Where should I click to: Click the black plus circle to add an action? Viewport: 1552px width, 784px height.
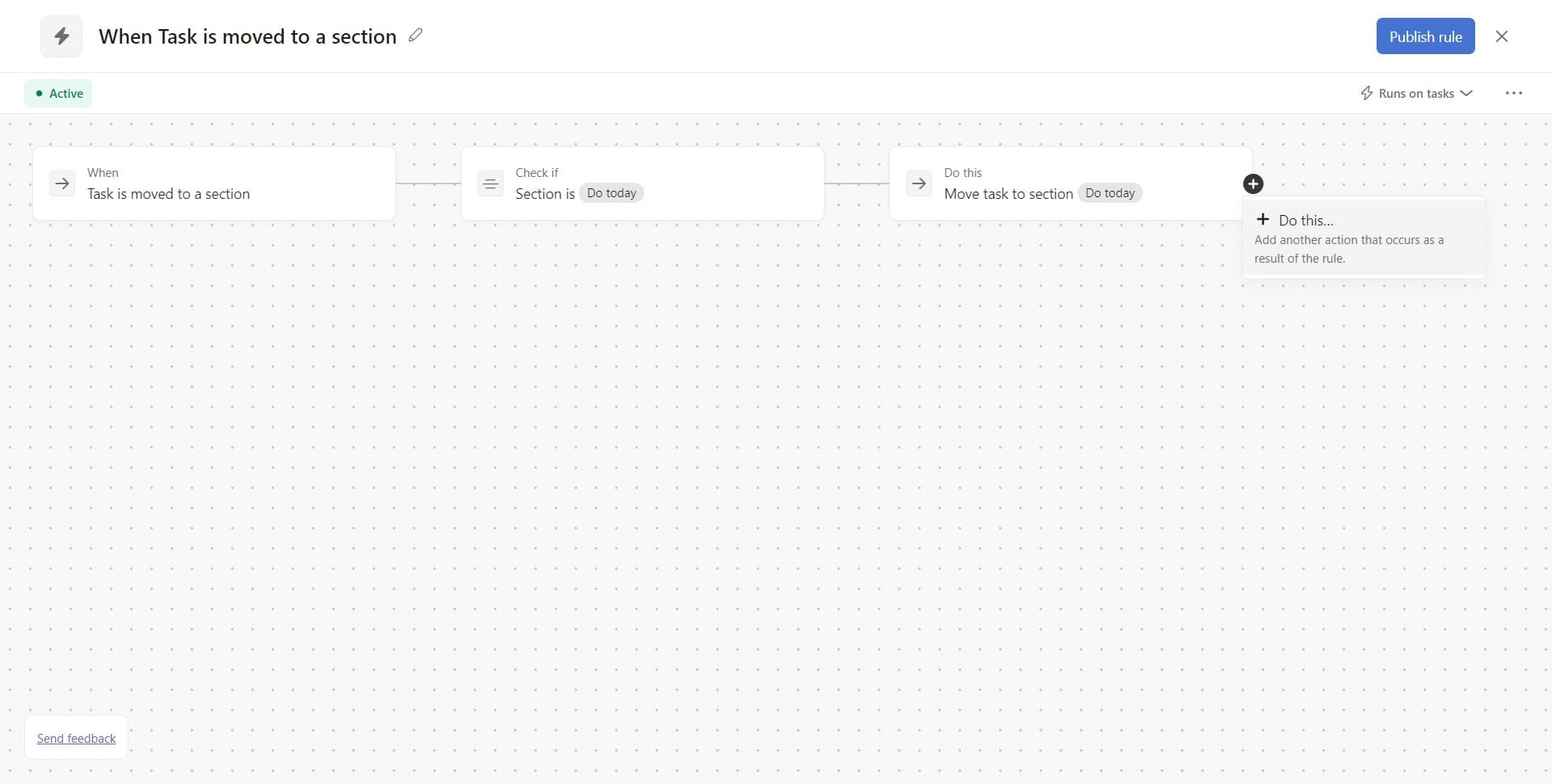(1253, 184)
